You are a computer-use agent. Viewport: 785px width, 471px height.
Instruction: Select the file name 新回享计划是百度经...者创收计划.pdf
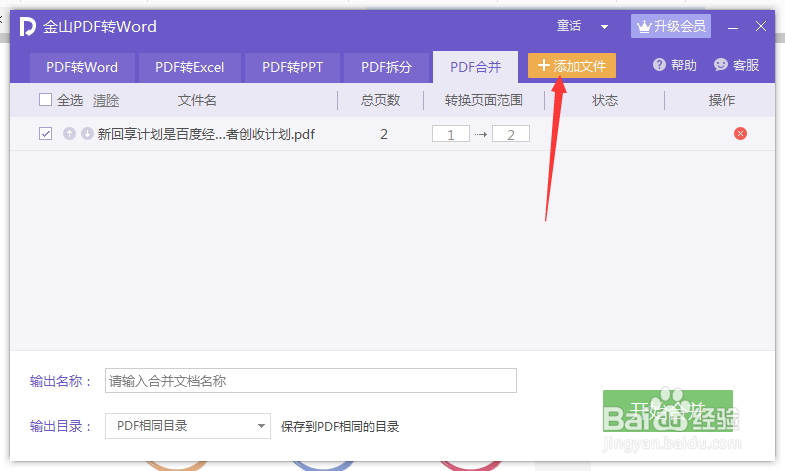[x=206, y=134]
